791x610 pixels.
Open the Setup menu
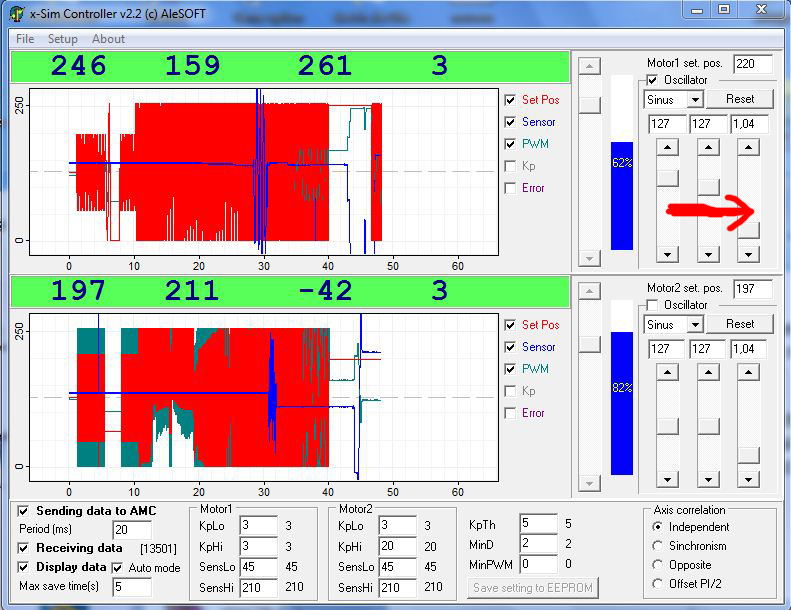[x=63, y=39]
